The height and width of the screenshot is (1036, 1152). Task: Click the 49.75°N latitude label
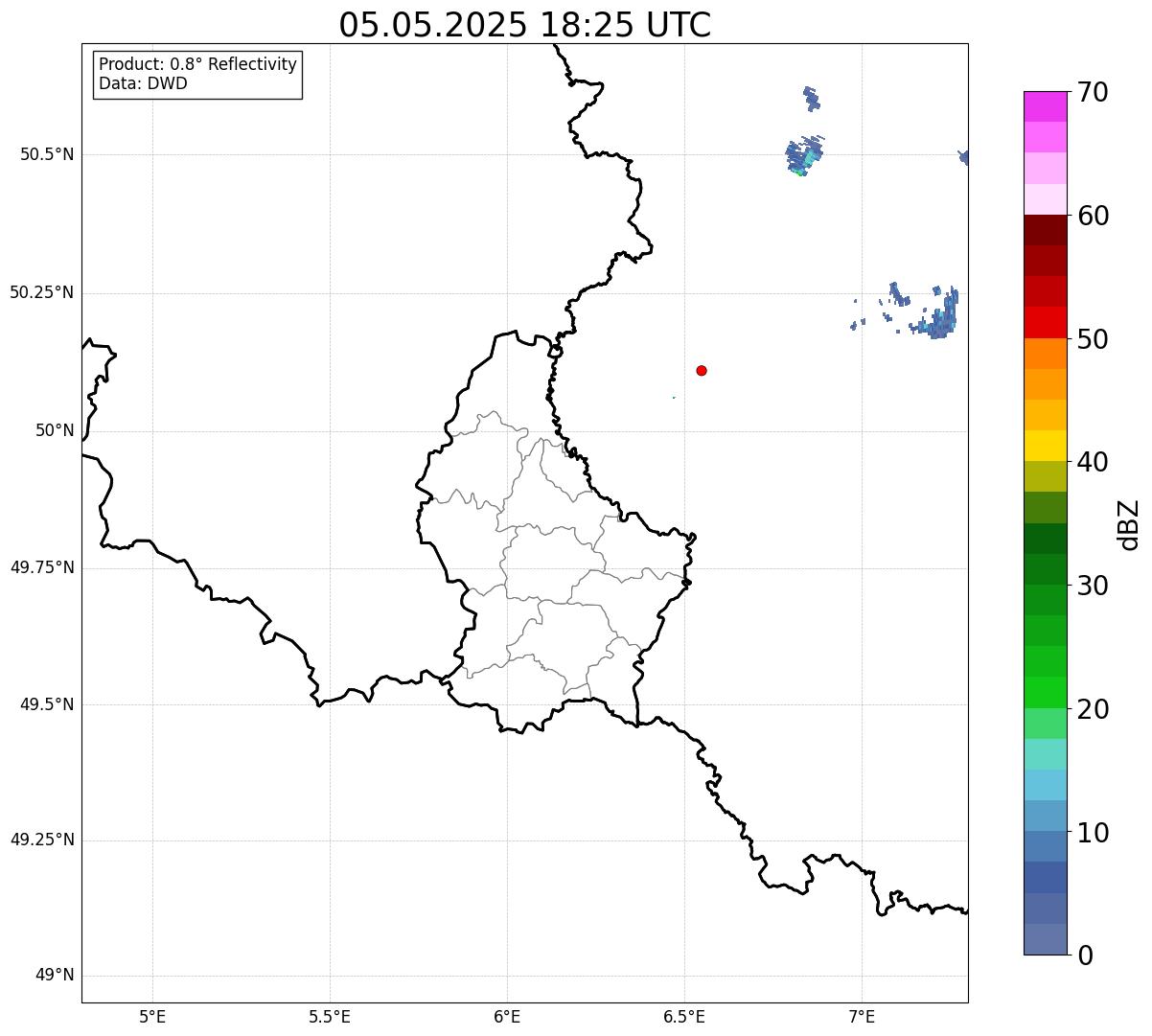tap(42, 567)
